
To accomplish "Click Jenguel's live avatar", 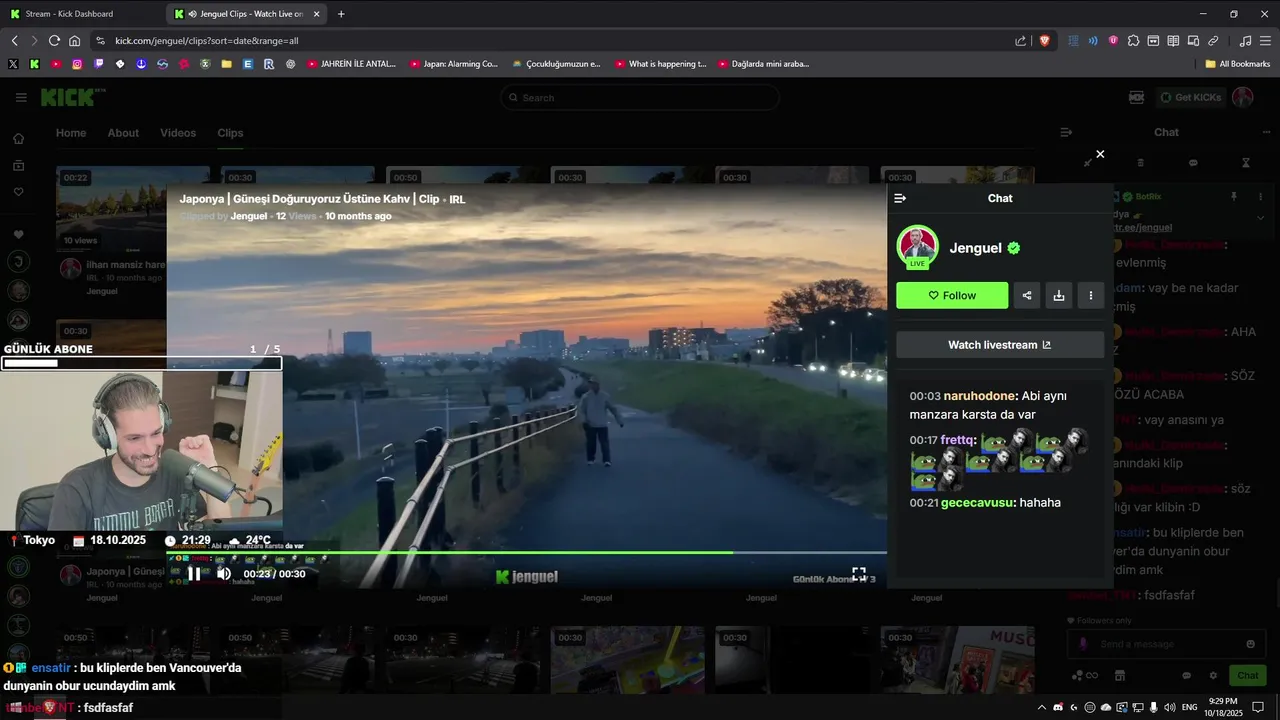I will [x=917, y=246].
